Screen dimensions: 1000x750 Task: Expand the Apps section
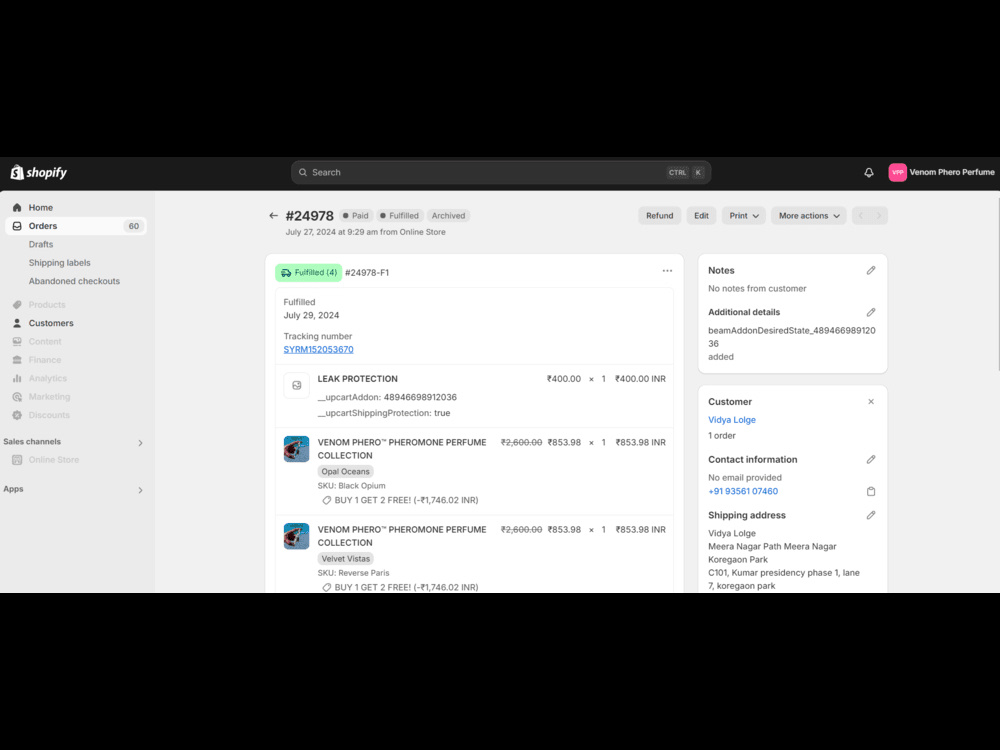pos(140,490)
